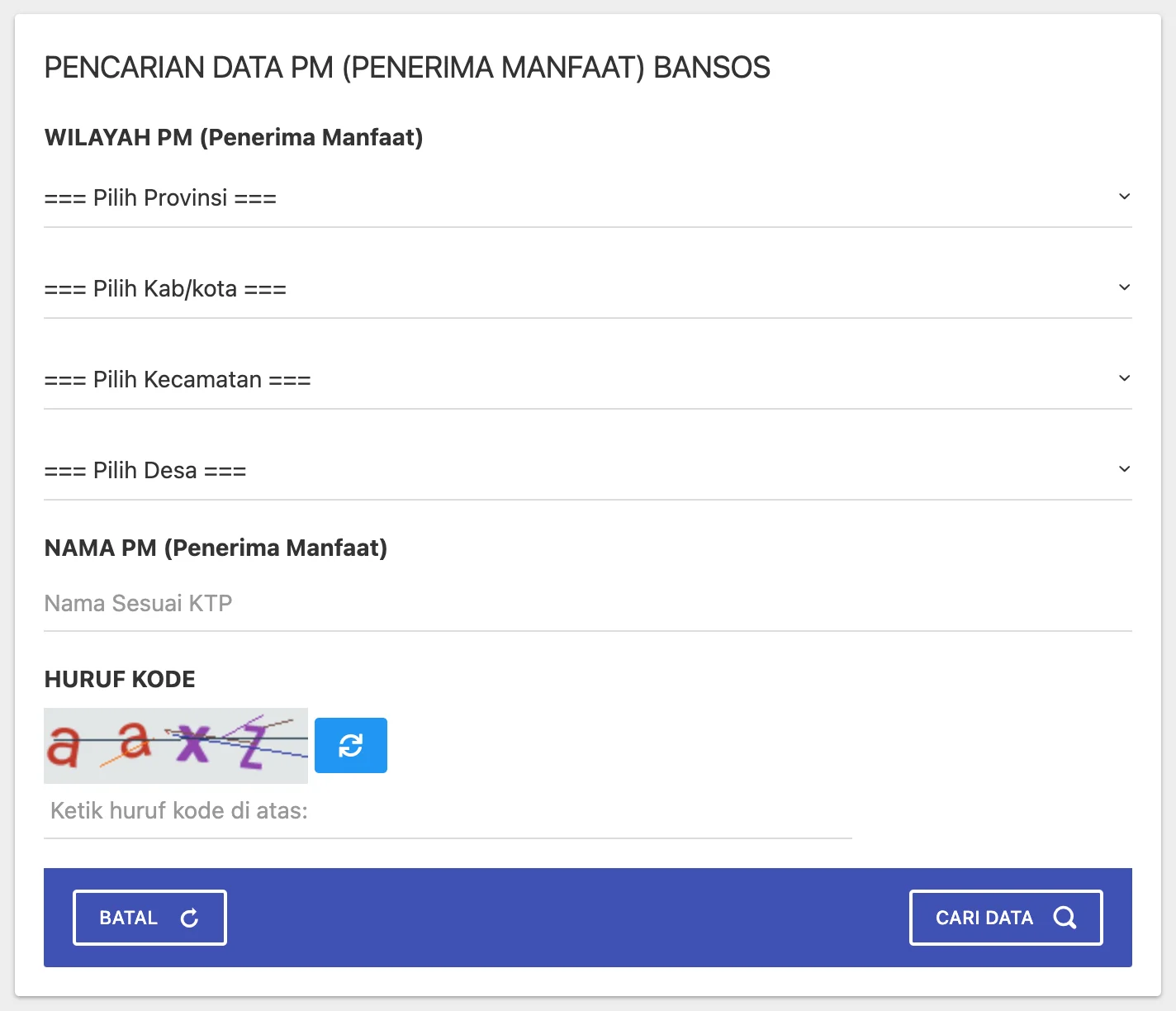Click the chevron on the Kab/kota row
Image resolution: width=1176 pixels, height=1011 pixels.
[1124, 287]
